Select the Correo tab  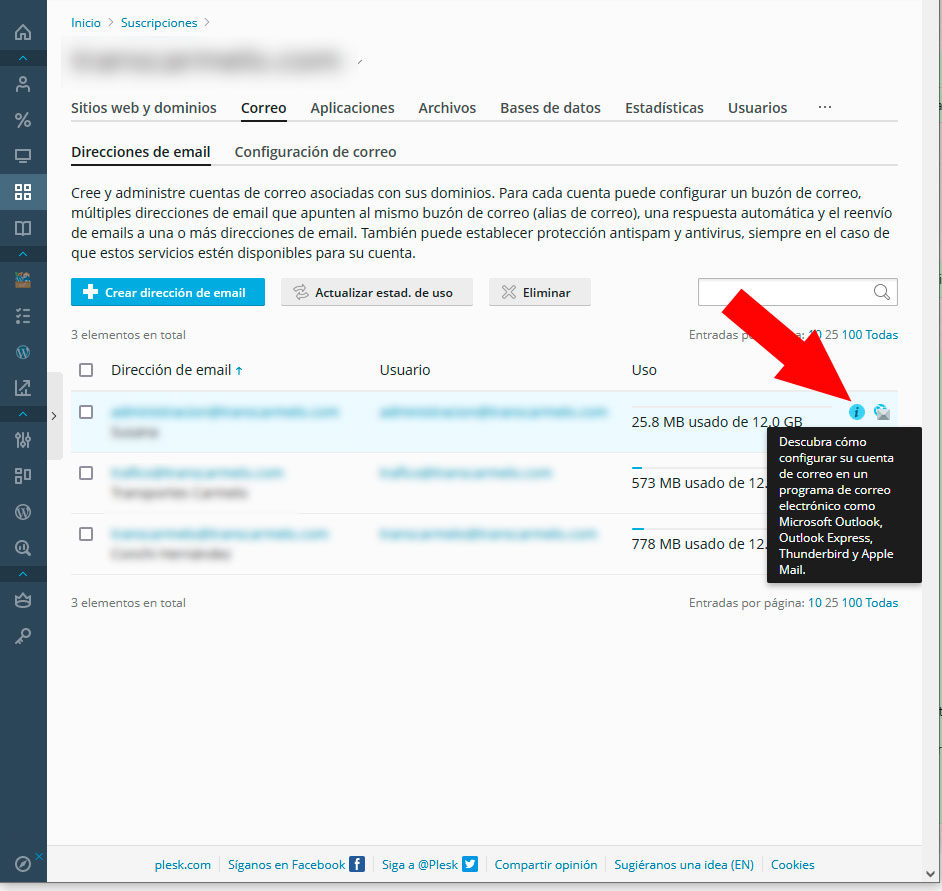point(263,108)
